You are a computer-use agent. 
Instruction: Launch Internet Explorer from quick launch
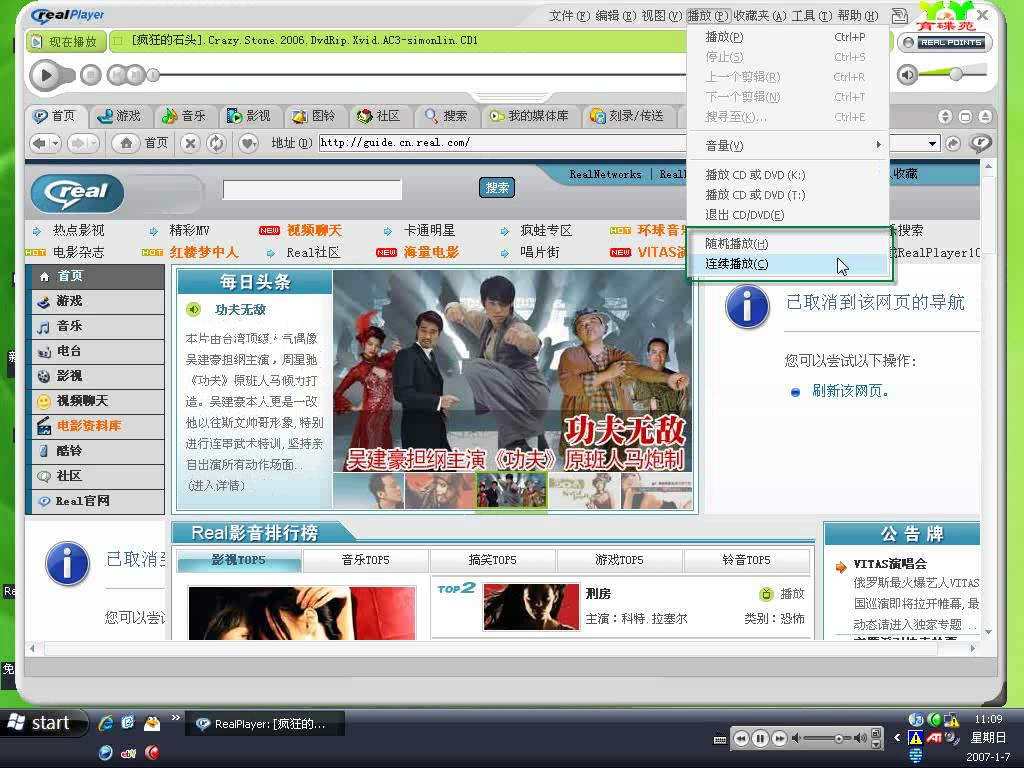tap(106, 723)
